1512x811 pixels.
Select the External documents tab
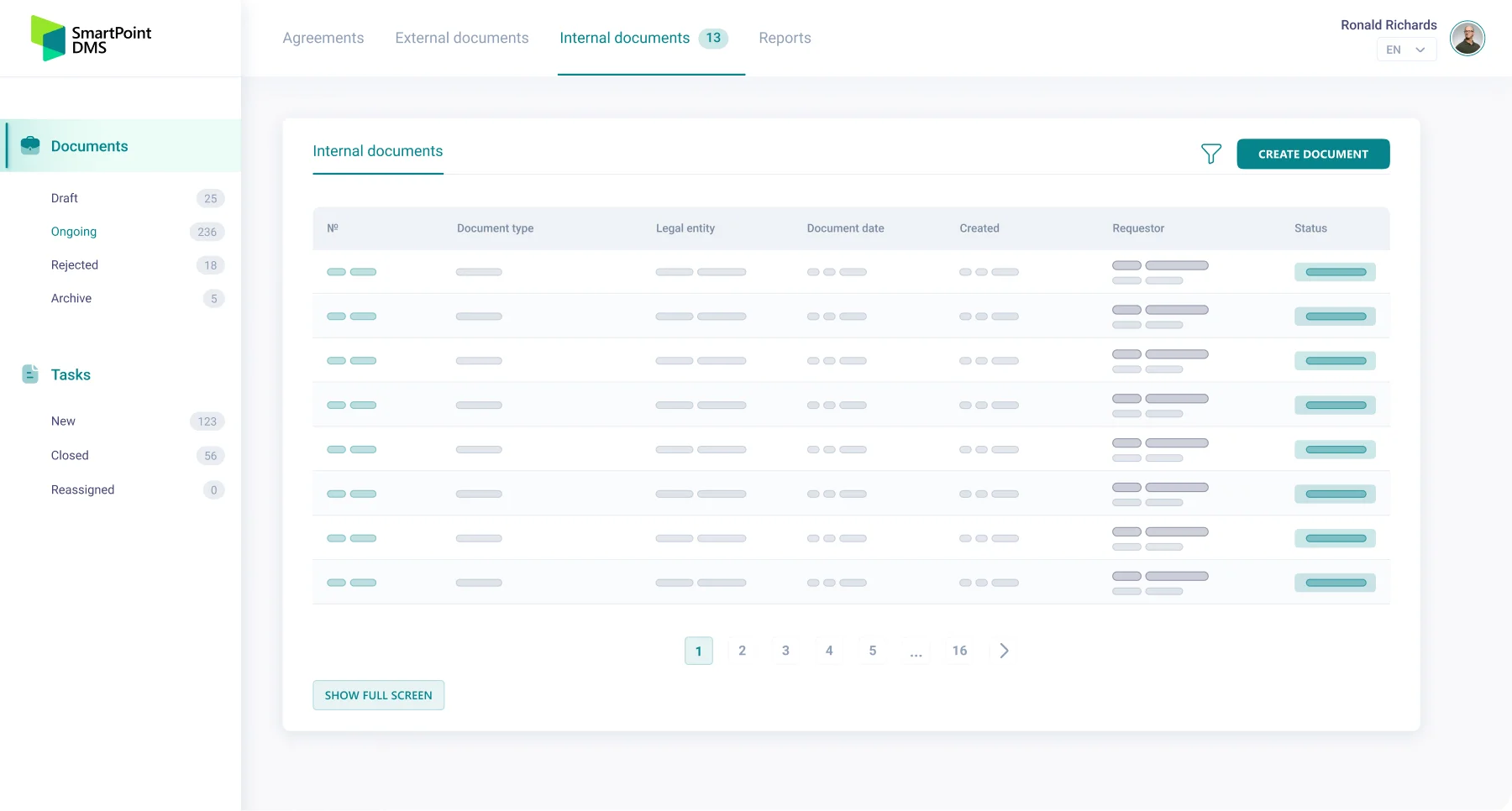[461, 38]
